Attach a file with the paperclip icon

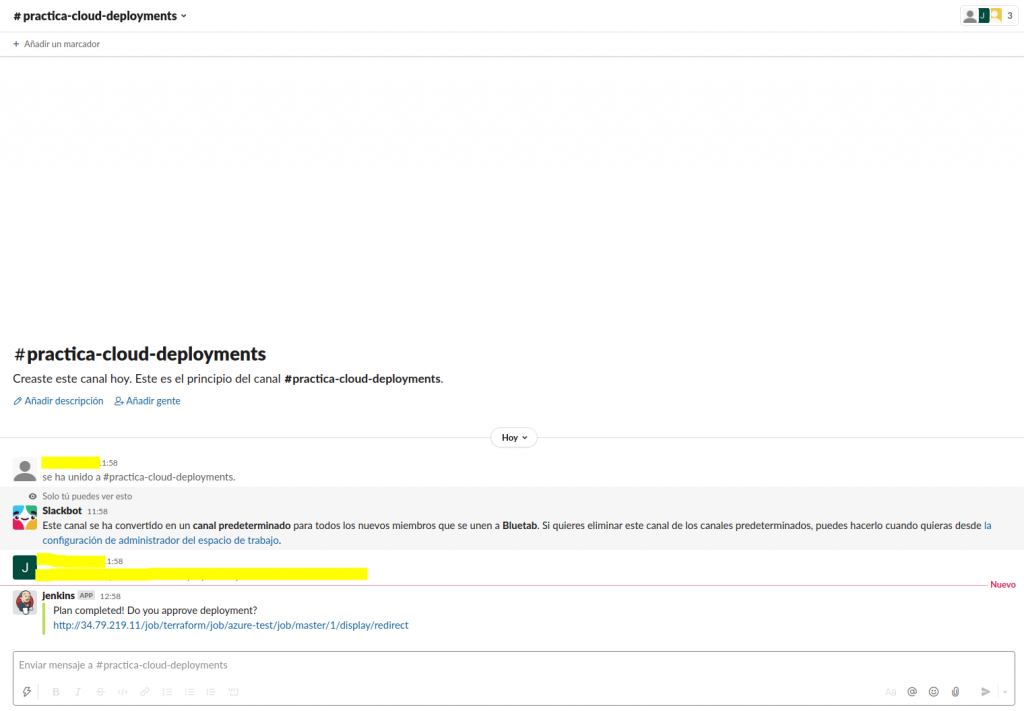[956, 691]
